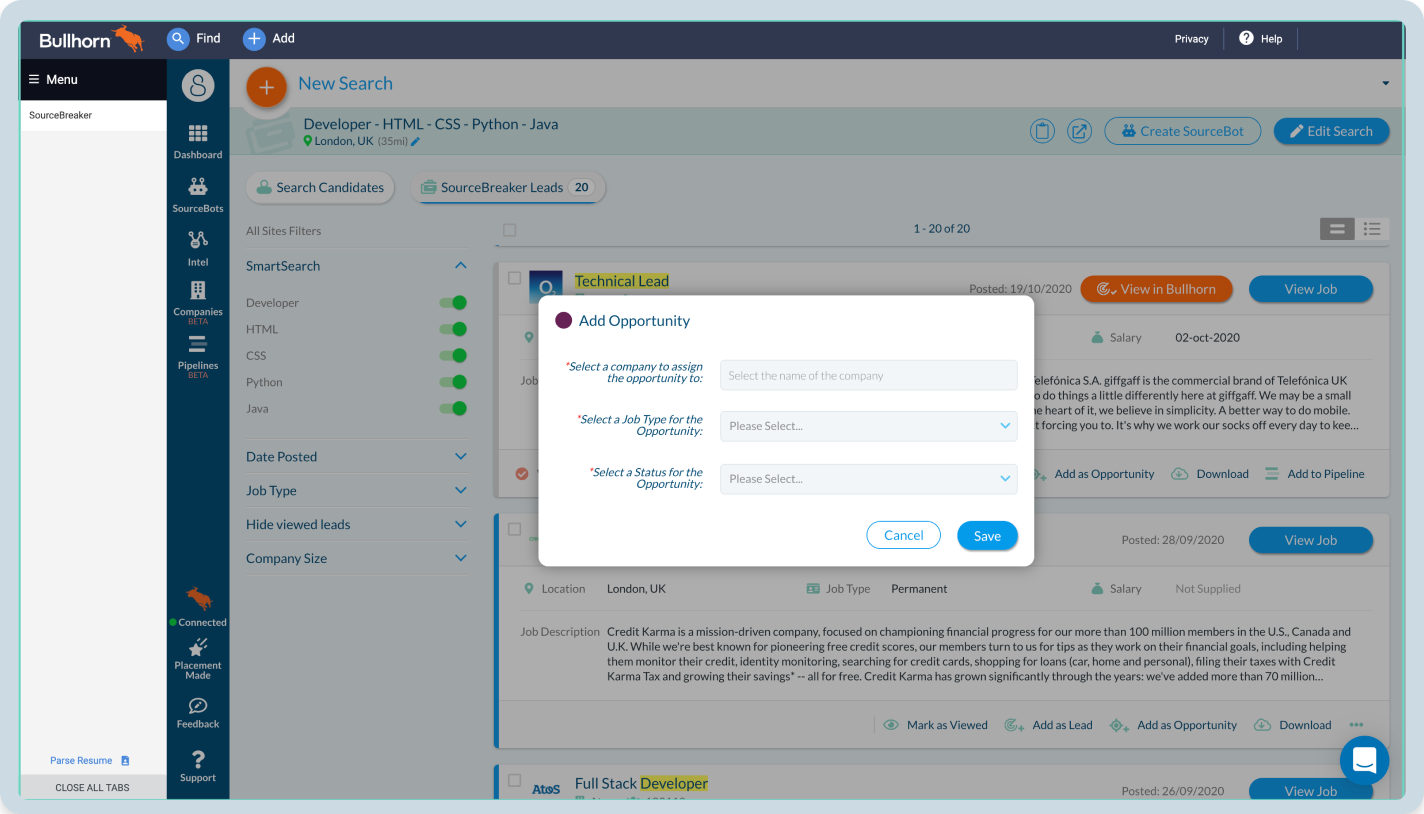
Task: Toggle the Developer SmartSearch switch
Action: tap(453, 303)
